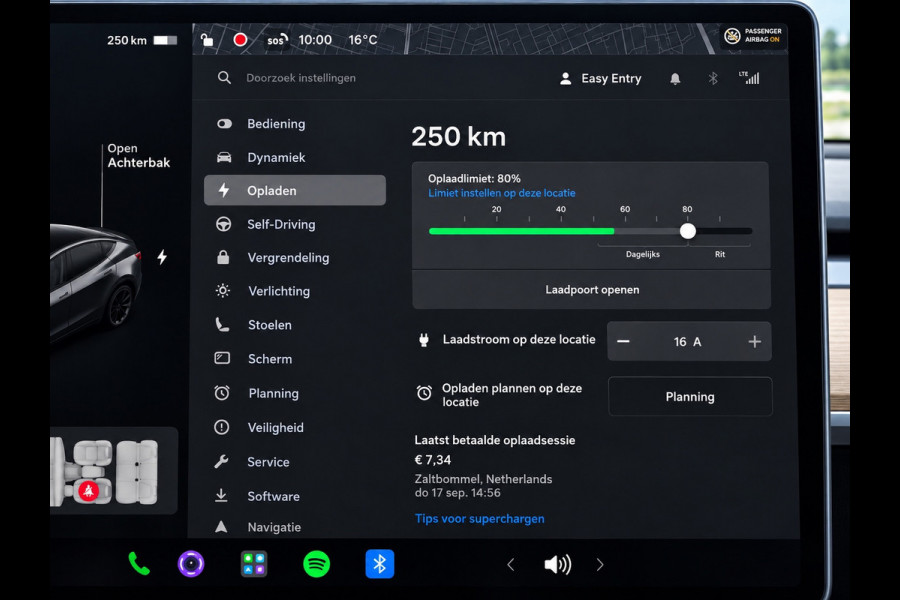Open the Dynamiek settings menu
The image size is (900, 600).
(x=295, y=157)
